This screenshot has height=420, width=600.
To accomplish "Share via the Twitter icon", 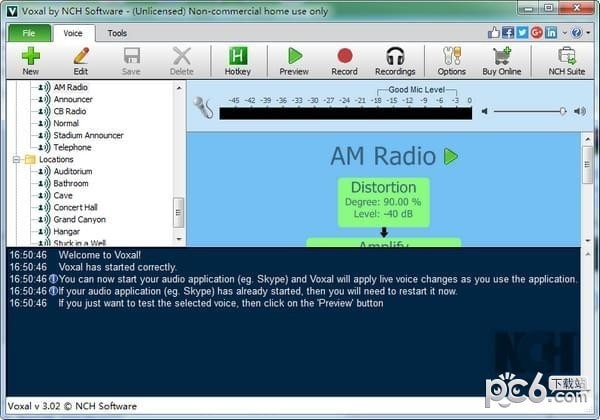I will [522, 33].
